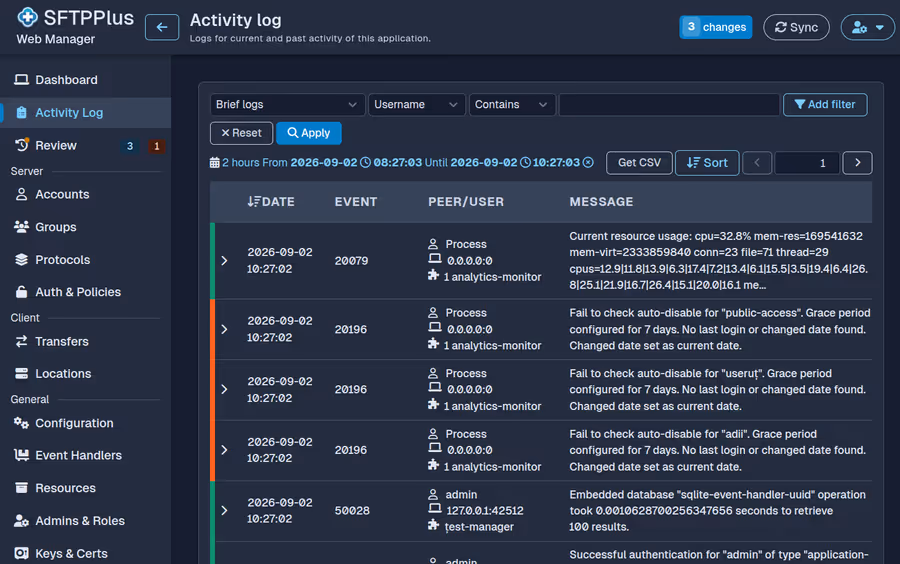Click the Resources box icon
900x564 pixels.
(21, 488)
